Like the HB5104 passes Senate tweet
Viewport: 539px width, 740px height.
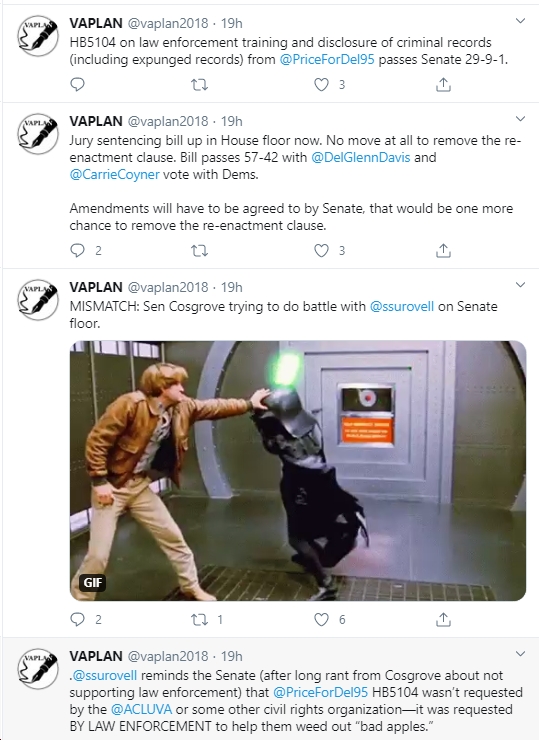click(x=321, y=84)
